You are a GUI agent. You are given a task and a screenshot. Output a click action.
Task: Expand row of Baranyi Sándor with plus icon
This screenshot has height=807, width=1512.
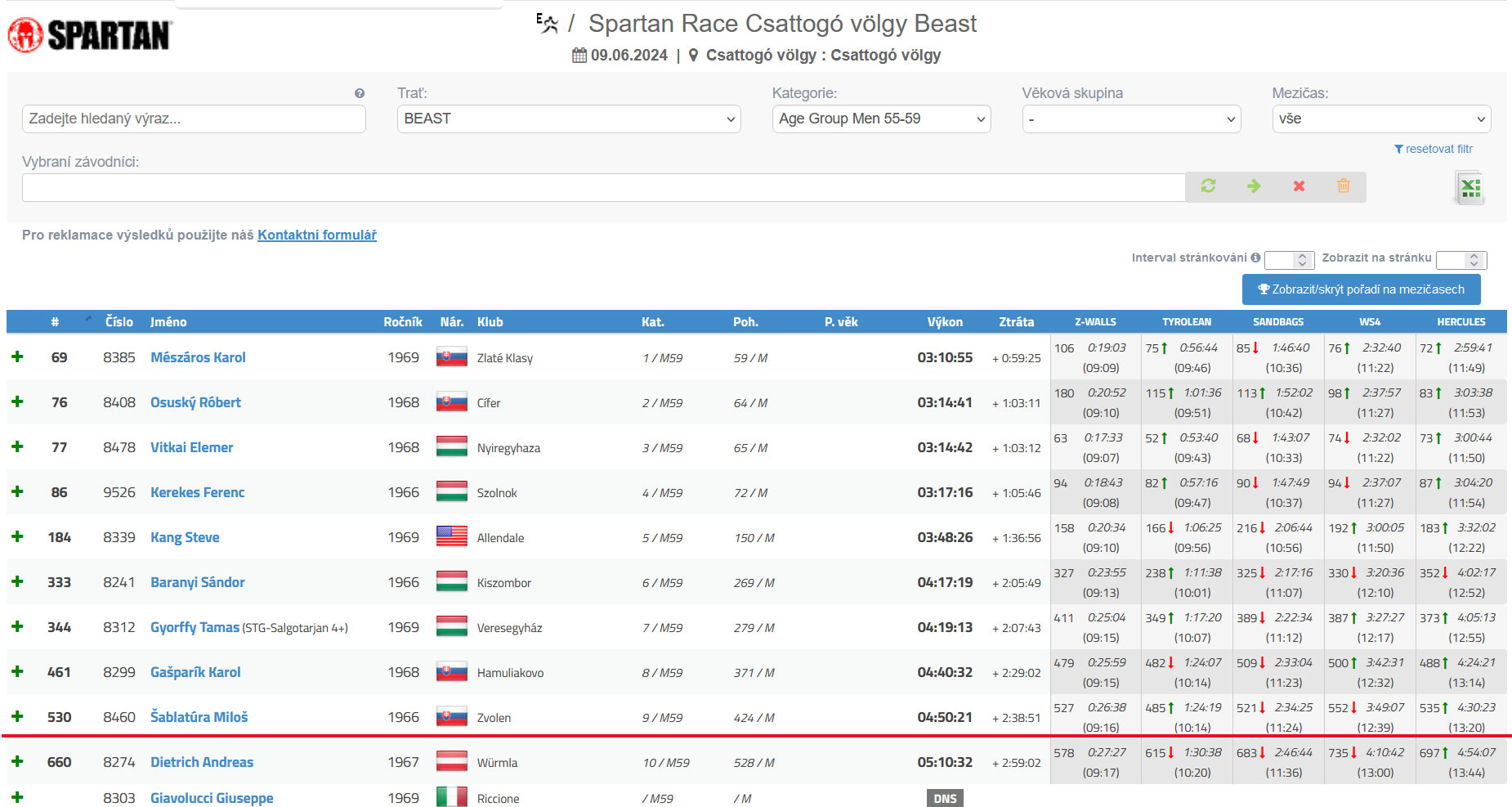pos(17,581)
